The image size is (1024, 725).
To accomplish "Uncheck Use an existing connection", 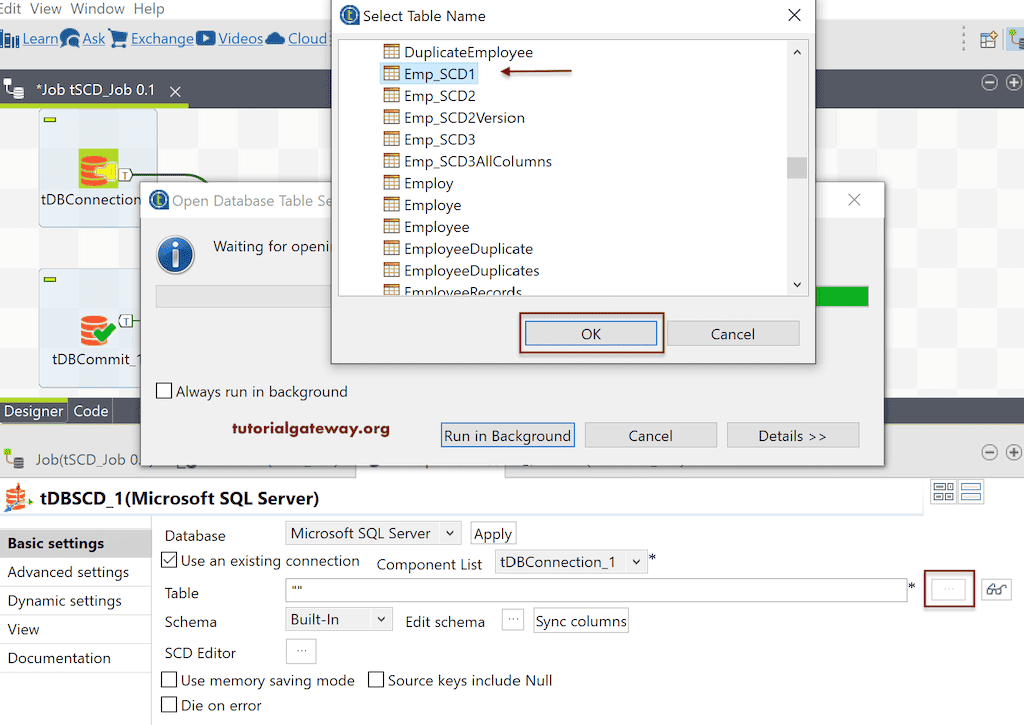I will (170, 561).
